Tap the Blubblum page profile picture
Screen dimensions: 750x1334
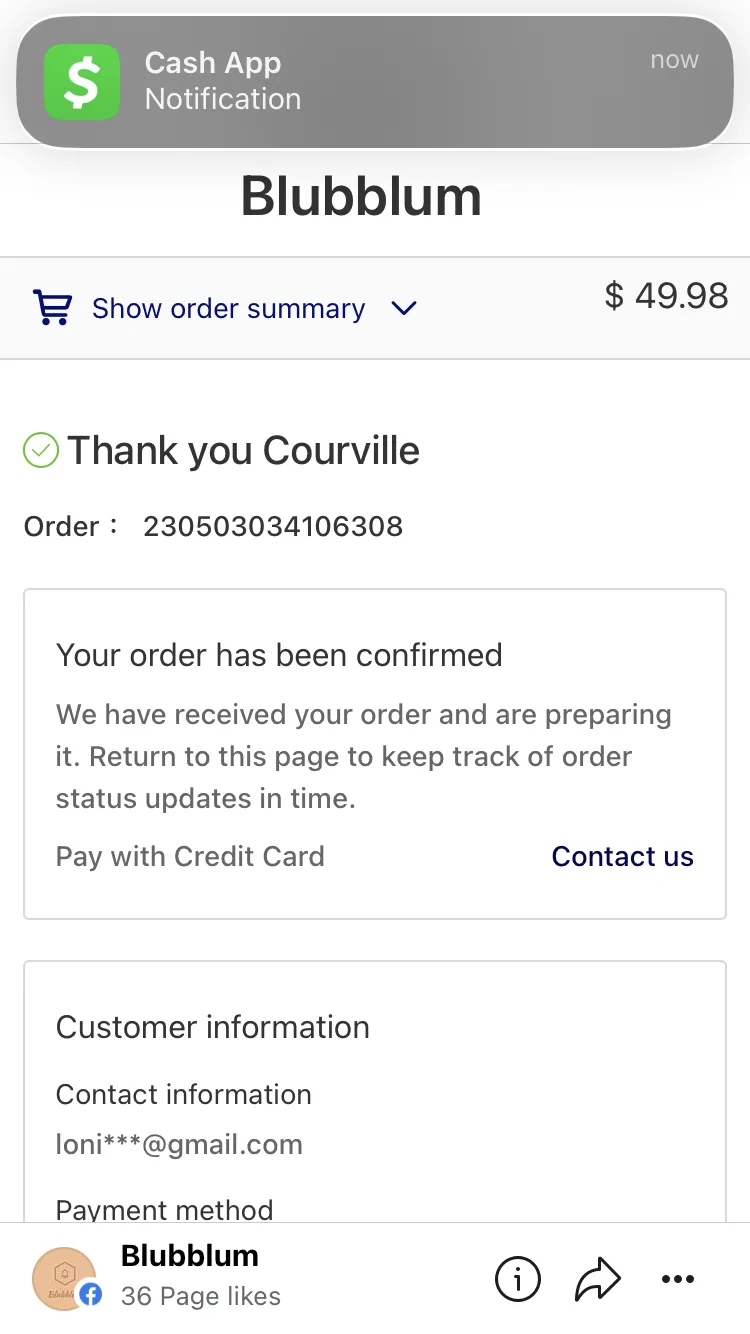[x=64, y=1278]
